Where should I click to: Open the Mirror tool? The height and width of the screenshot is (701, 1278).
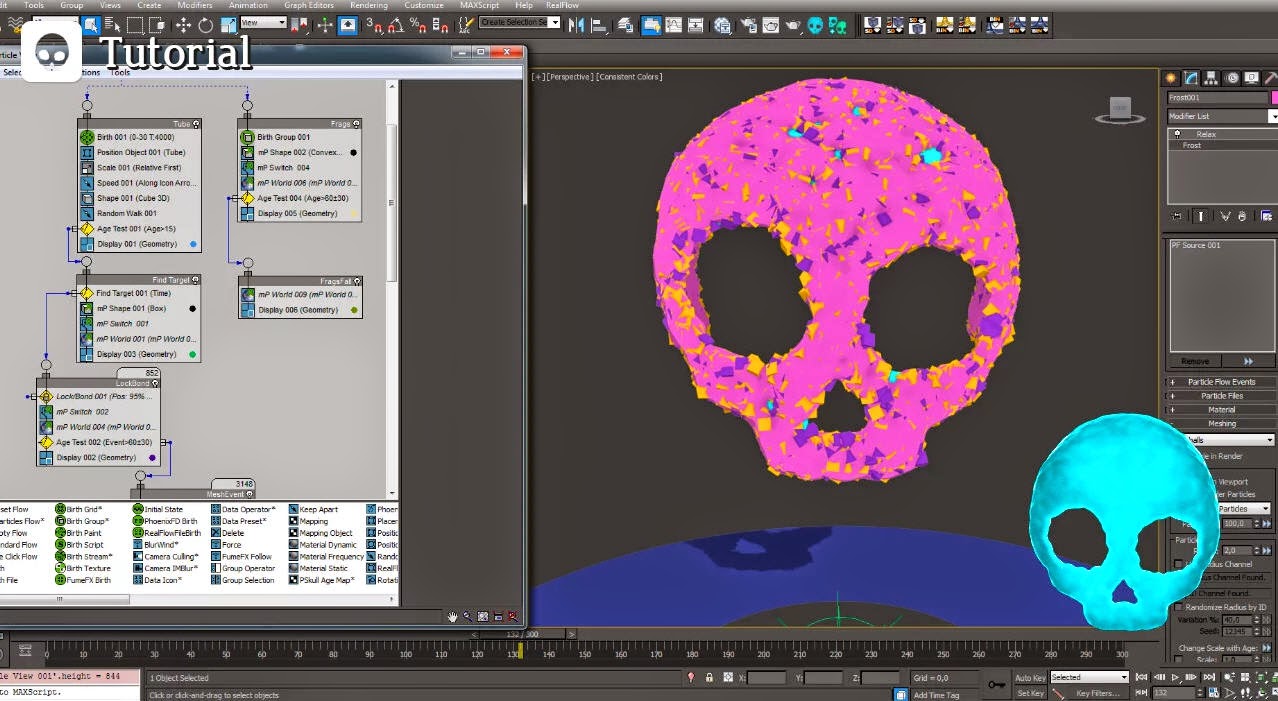tap(575, 25)
